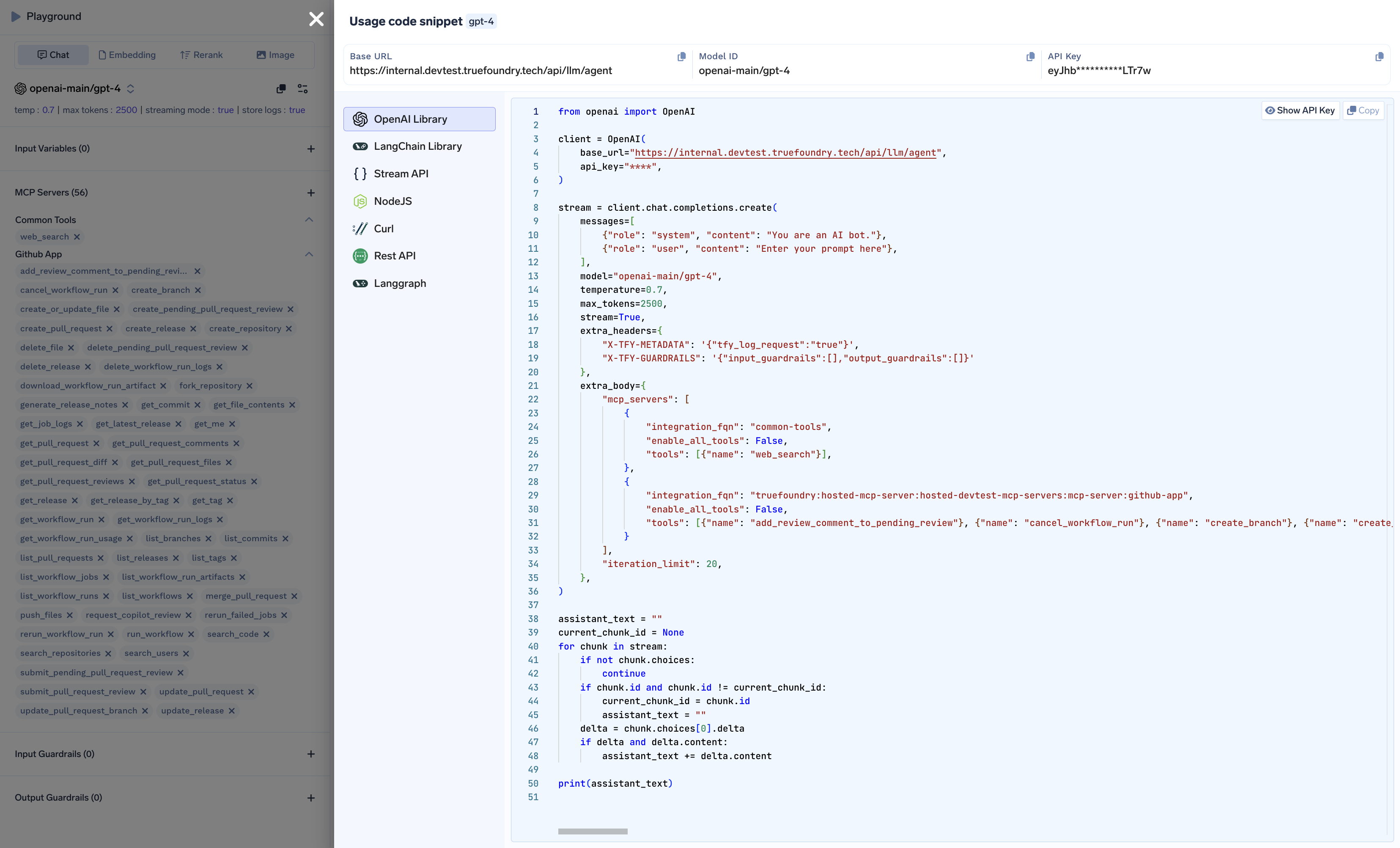Screen dimensions: 1400x848
Task: Click the horizontal scrollbar of code view
Action: click(x=593, y=831)
